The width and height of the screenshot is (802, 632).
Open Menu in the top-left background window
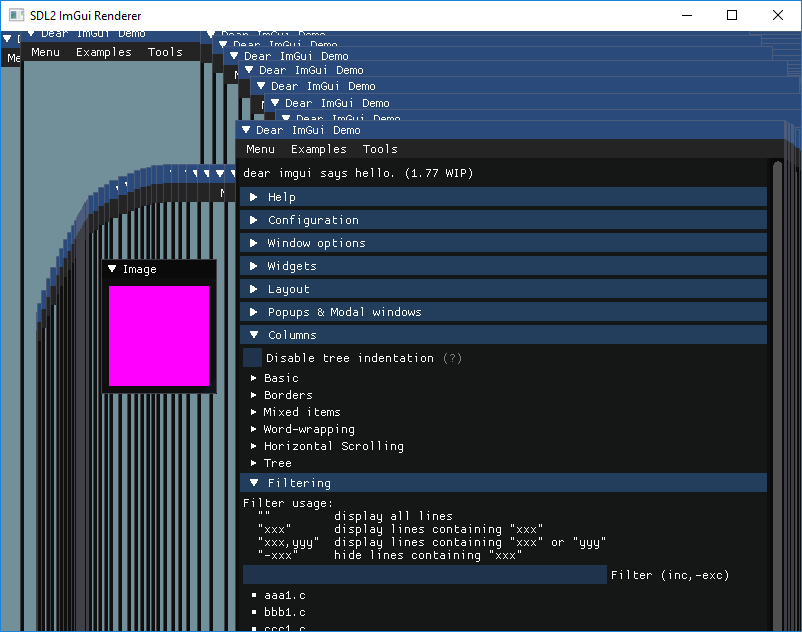pyautogui.click(x=46, y=52)
